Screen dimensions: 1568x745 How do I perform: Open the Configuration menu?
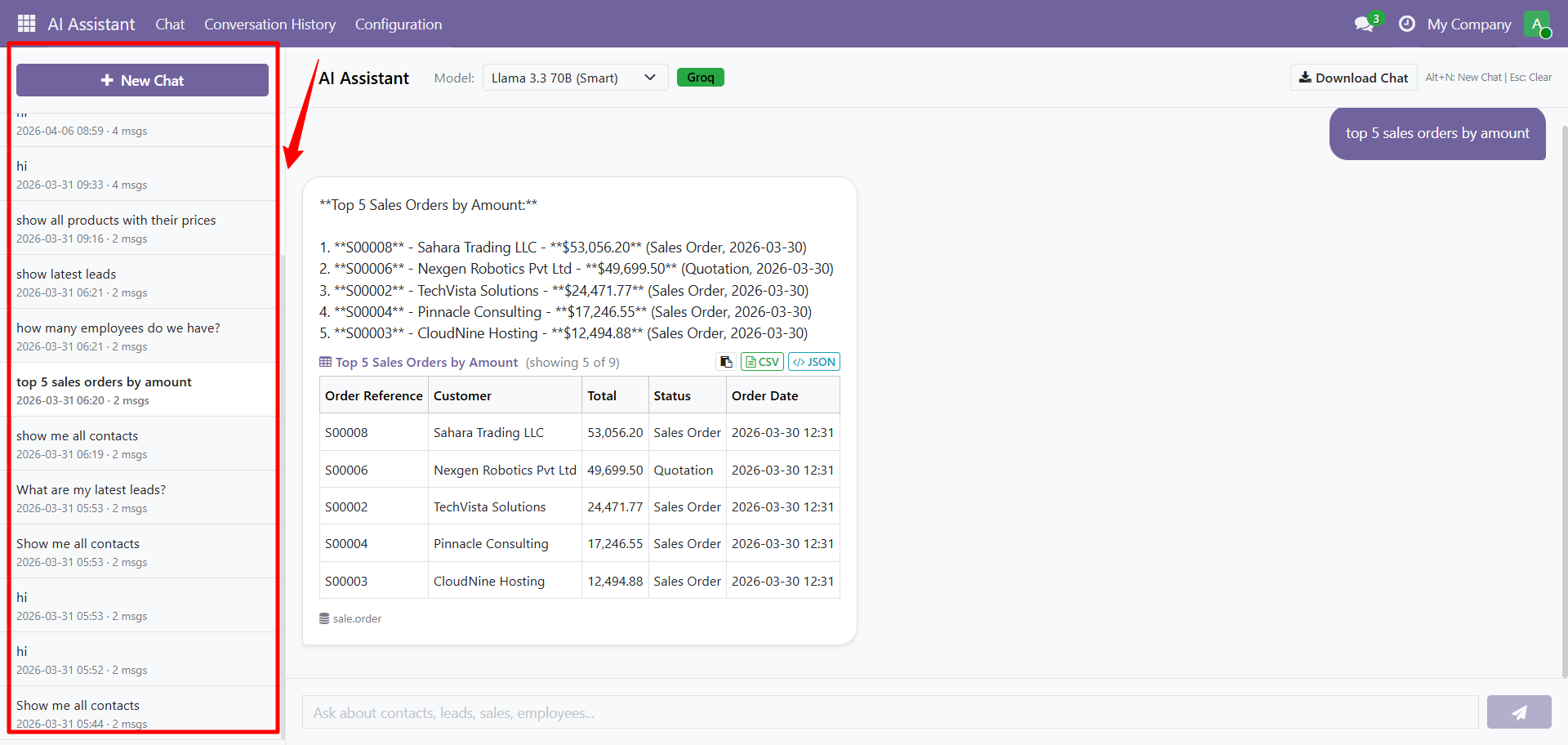398,25
